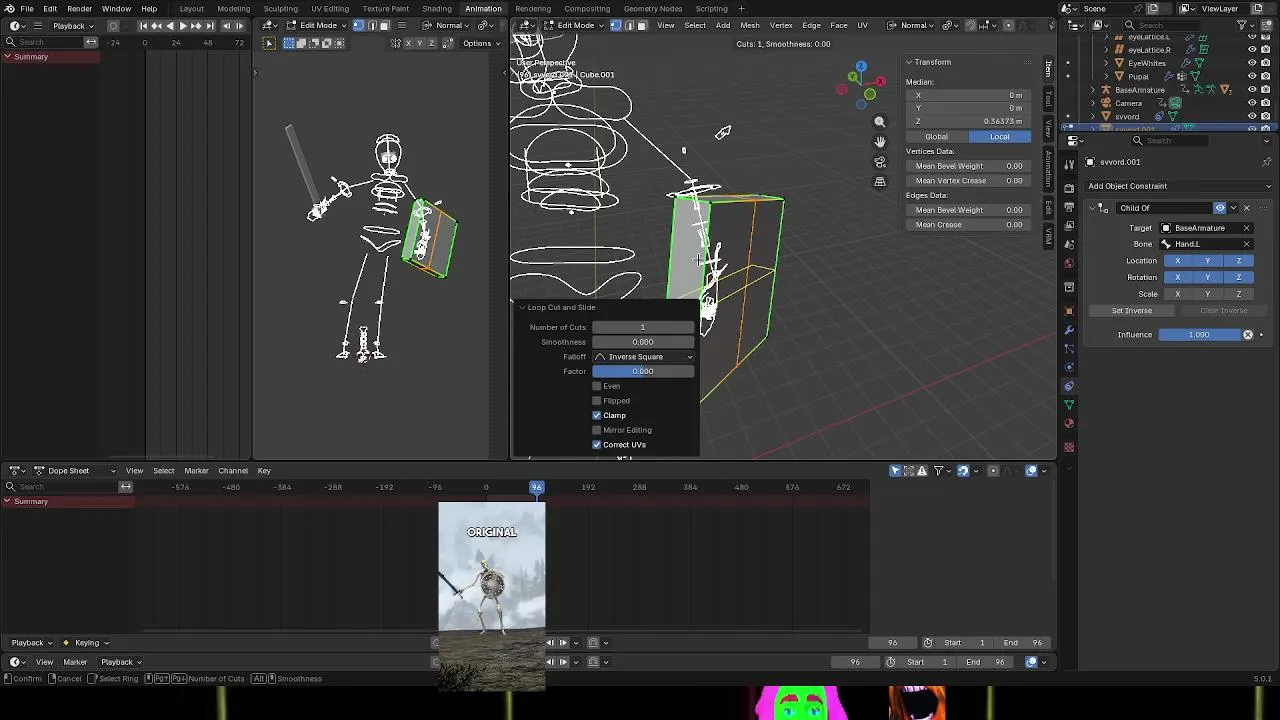
Task: Open the Object properties tab (orange square)
Action: 1069,311
